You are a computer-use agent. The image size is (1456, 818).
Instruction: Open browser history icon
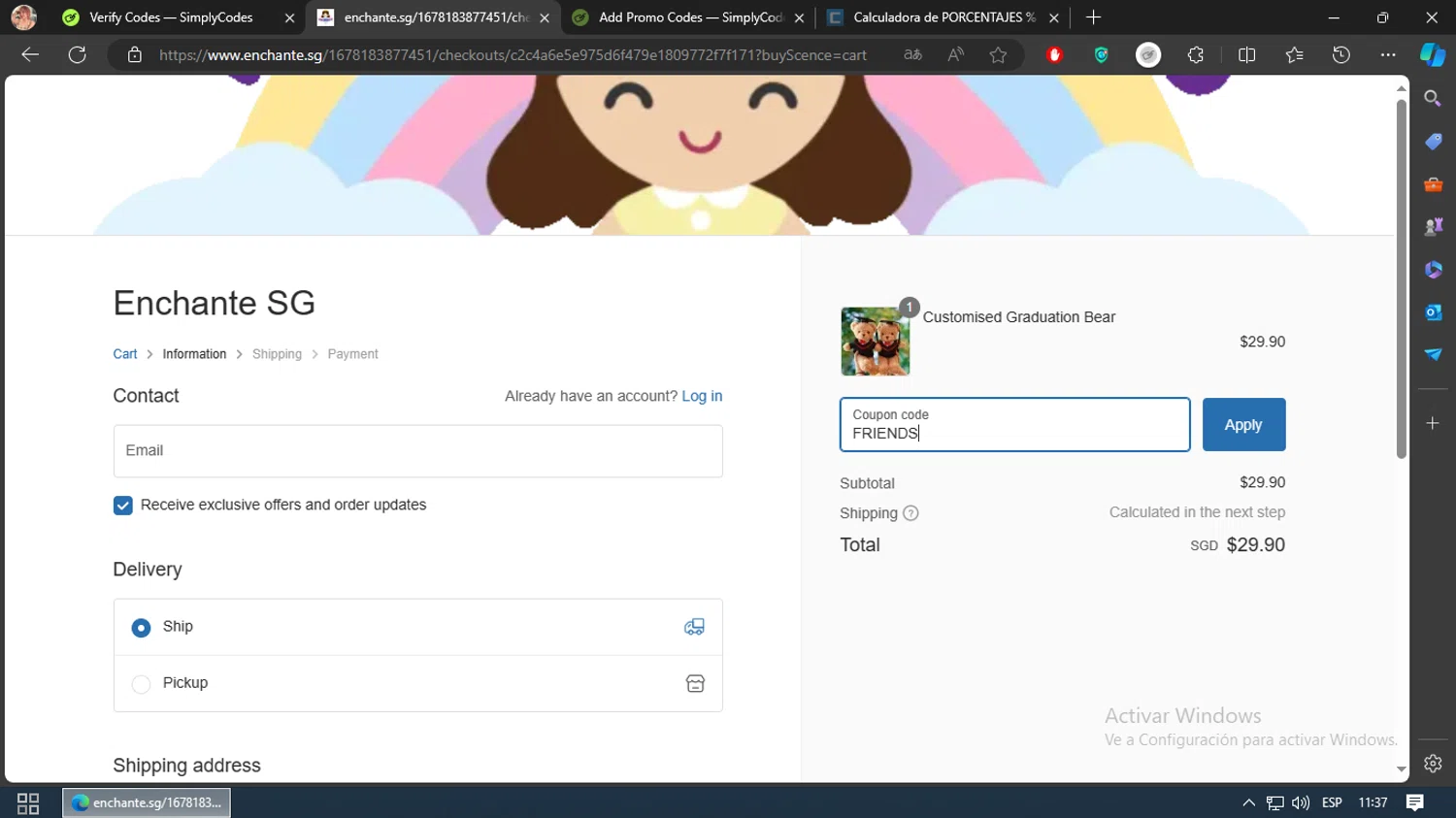pyautogui.click(x=1341, y=55)
